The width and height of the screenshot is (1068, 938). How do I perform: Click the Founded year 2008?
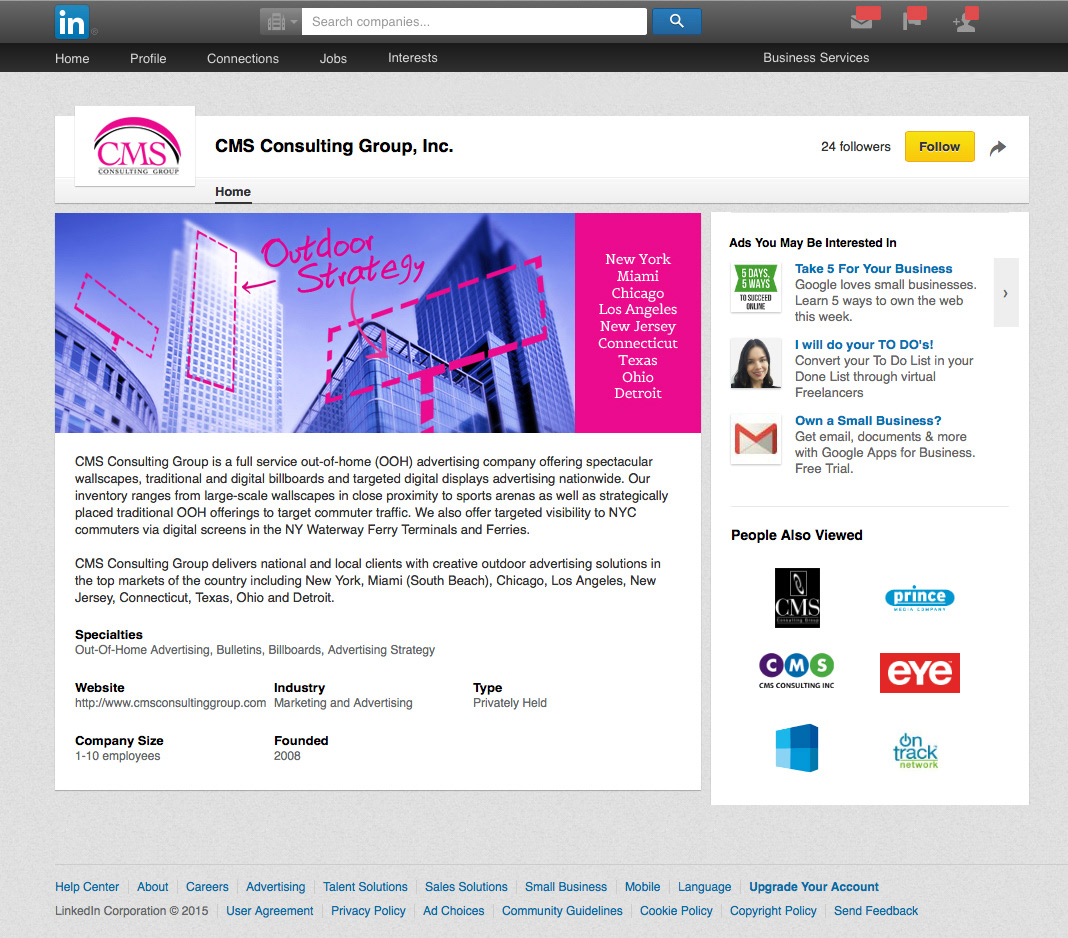pyautogui.click(x=287, y=756)
